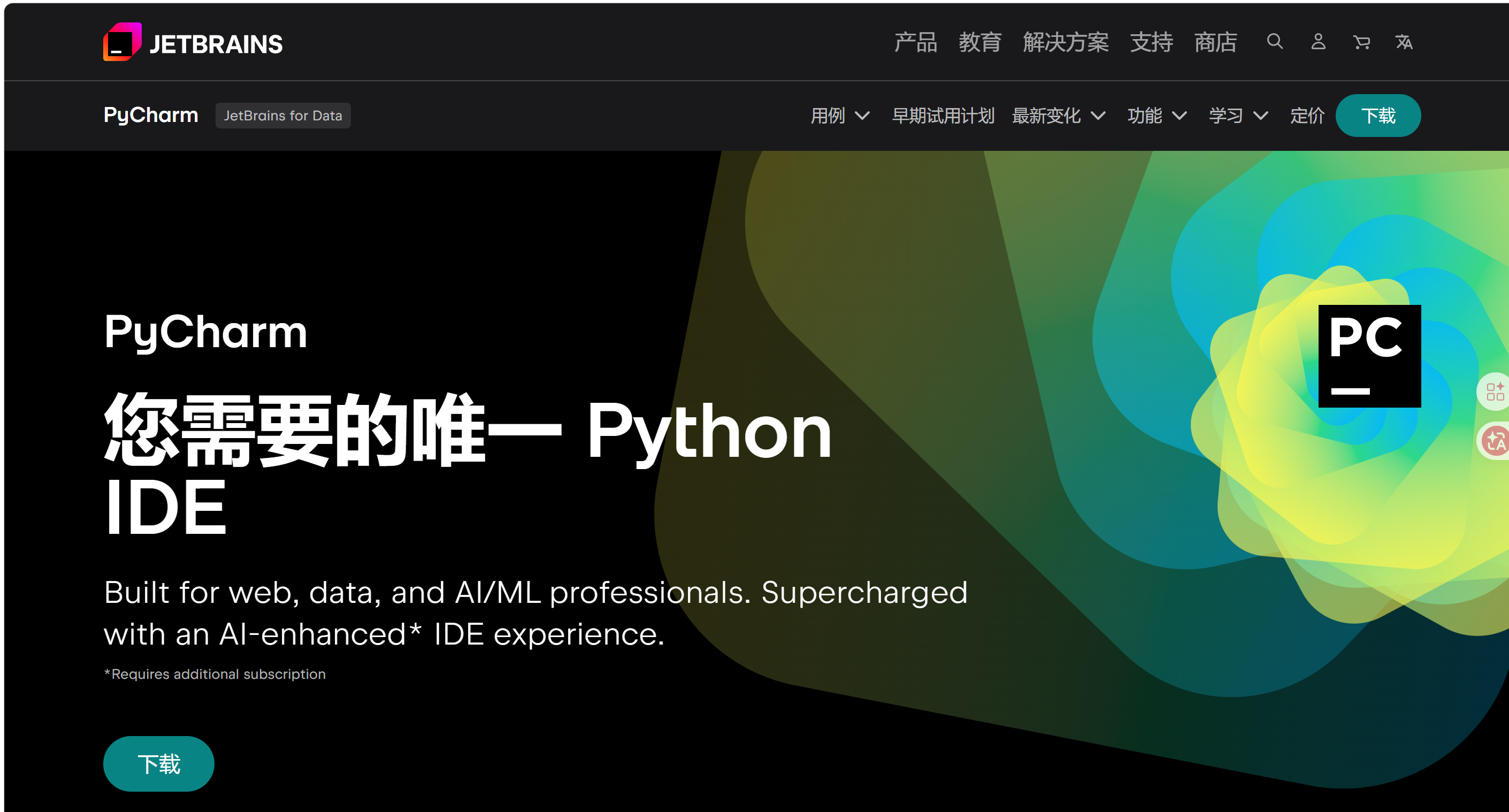Open the shopping cart icon

(1361, 43)
